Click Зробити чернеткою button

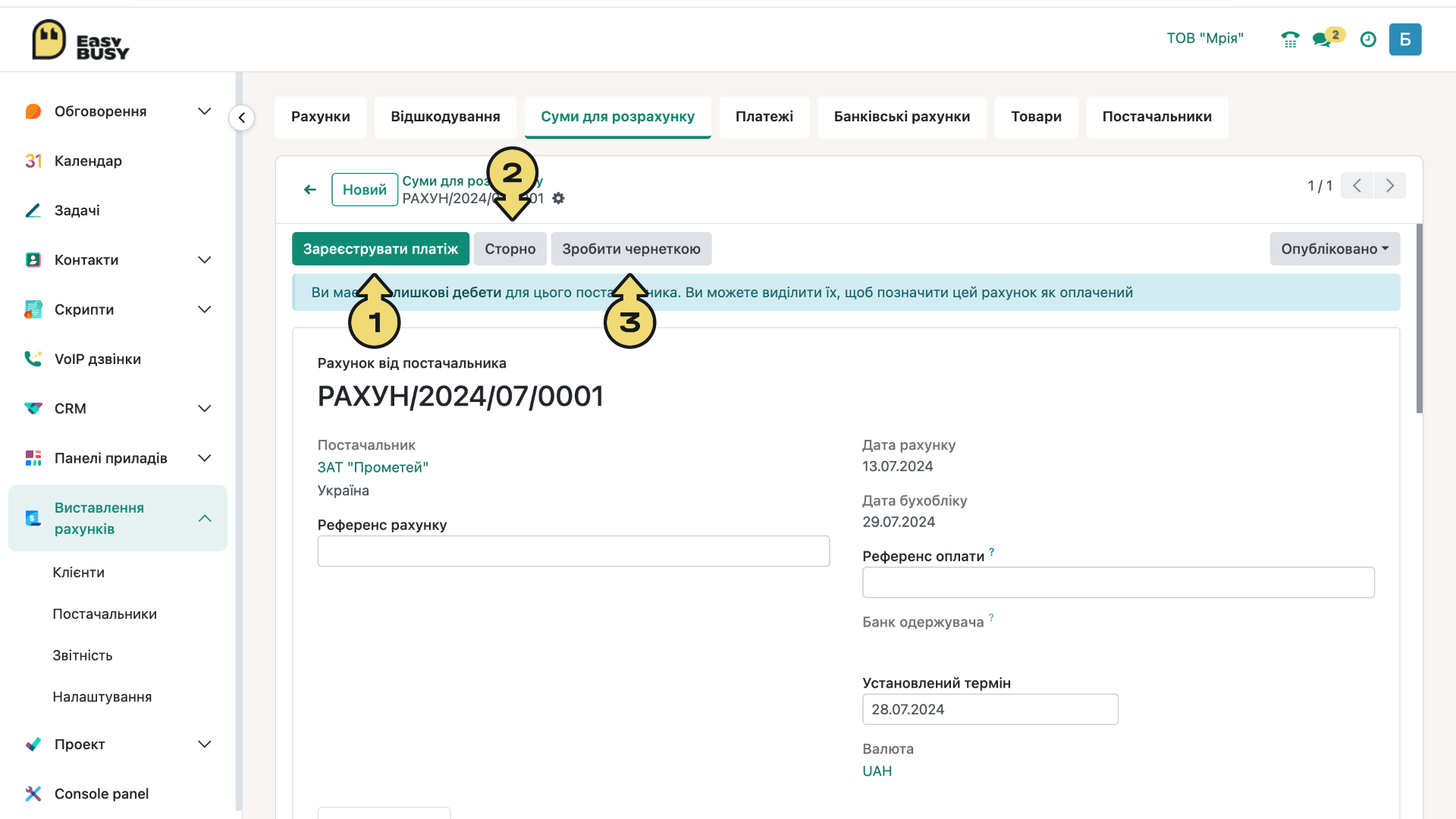pos(631,249)
